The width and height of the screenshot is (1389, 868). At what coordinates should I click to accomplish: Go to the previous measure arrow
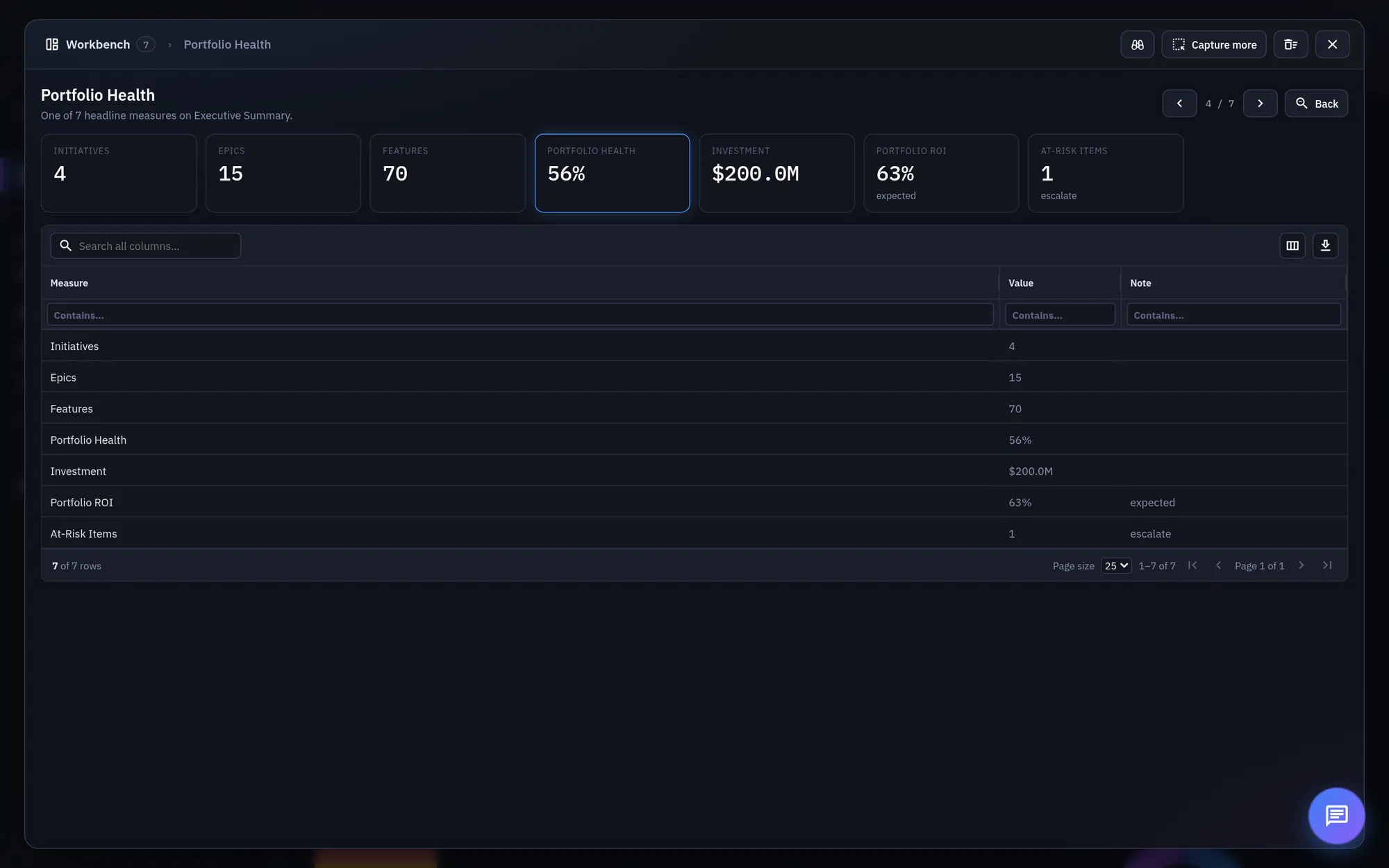[1179, 103]
